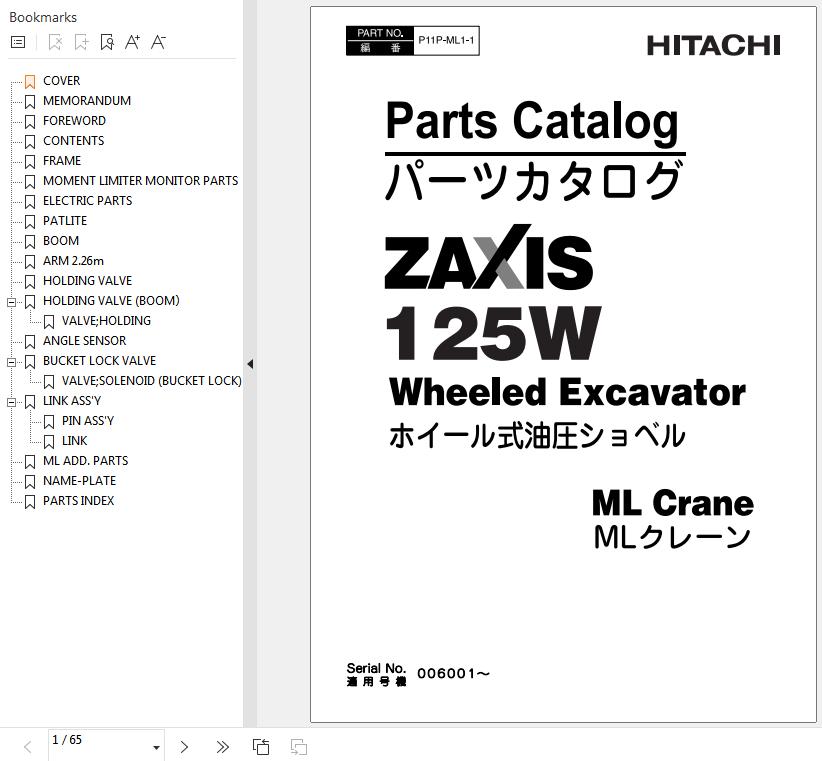Increase bookmark text size with A+ icon

132,42
